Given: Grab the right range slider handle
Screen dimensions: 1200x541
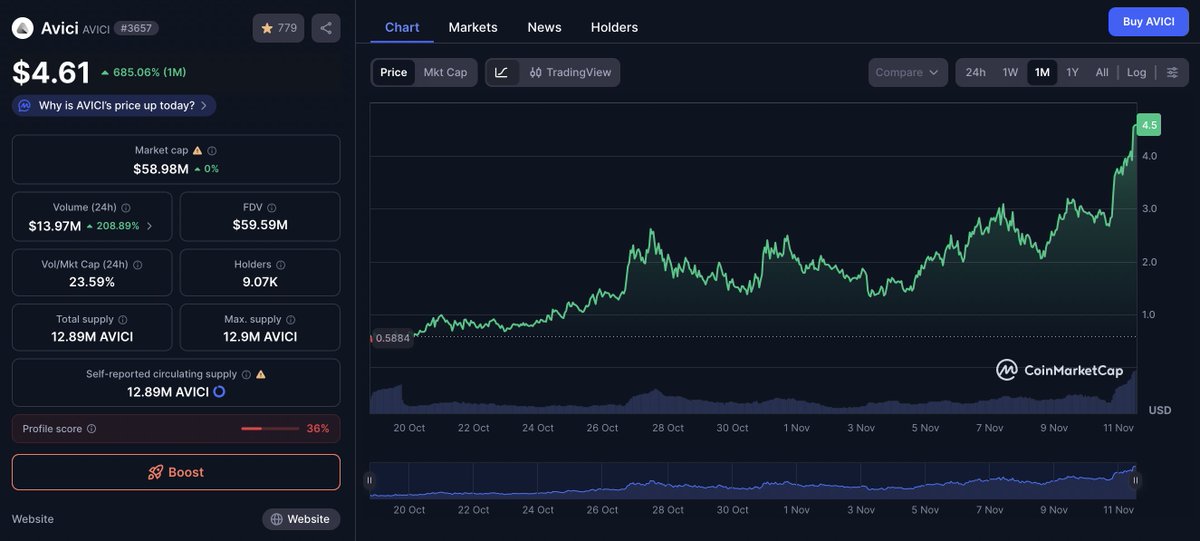Looking at the screenshot, I should [x=1135, y=480].
